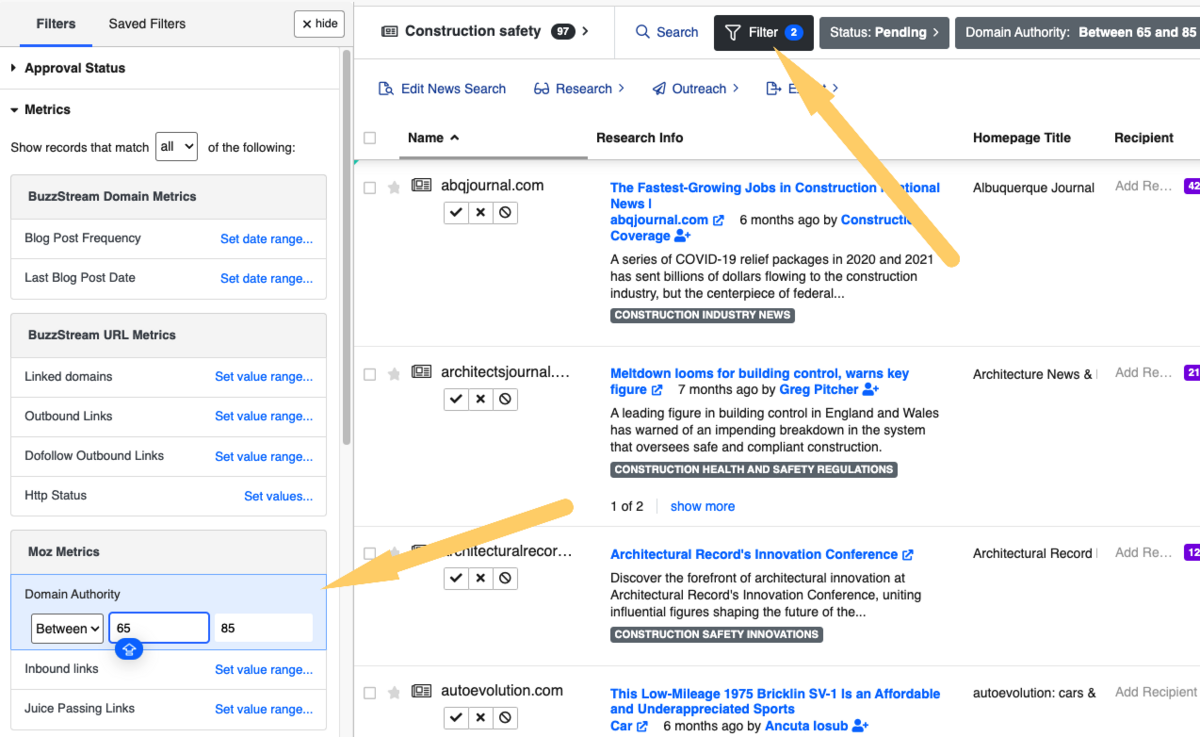Open the Research menu
This screenshot has height=737, width=1200.
tap(579, 88)
